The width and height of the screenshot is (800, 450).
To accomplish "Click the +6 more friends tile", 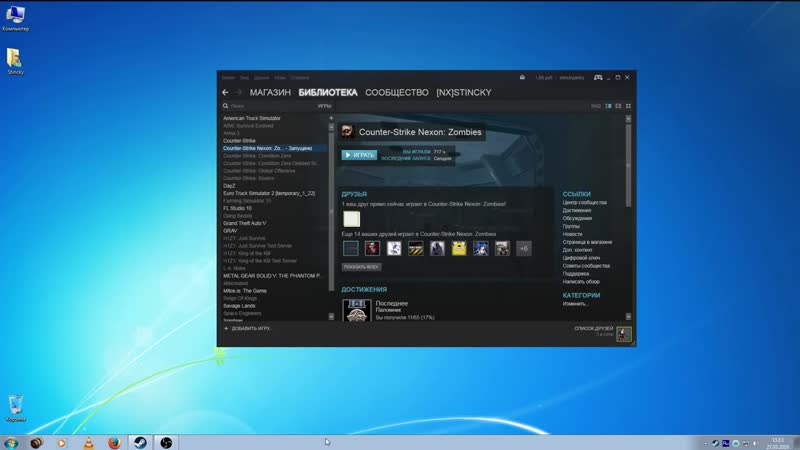I will tap(524, 248).
